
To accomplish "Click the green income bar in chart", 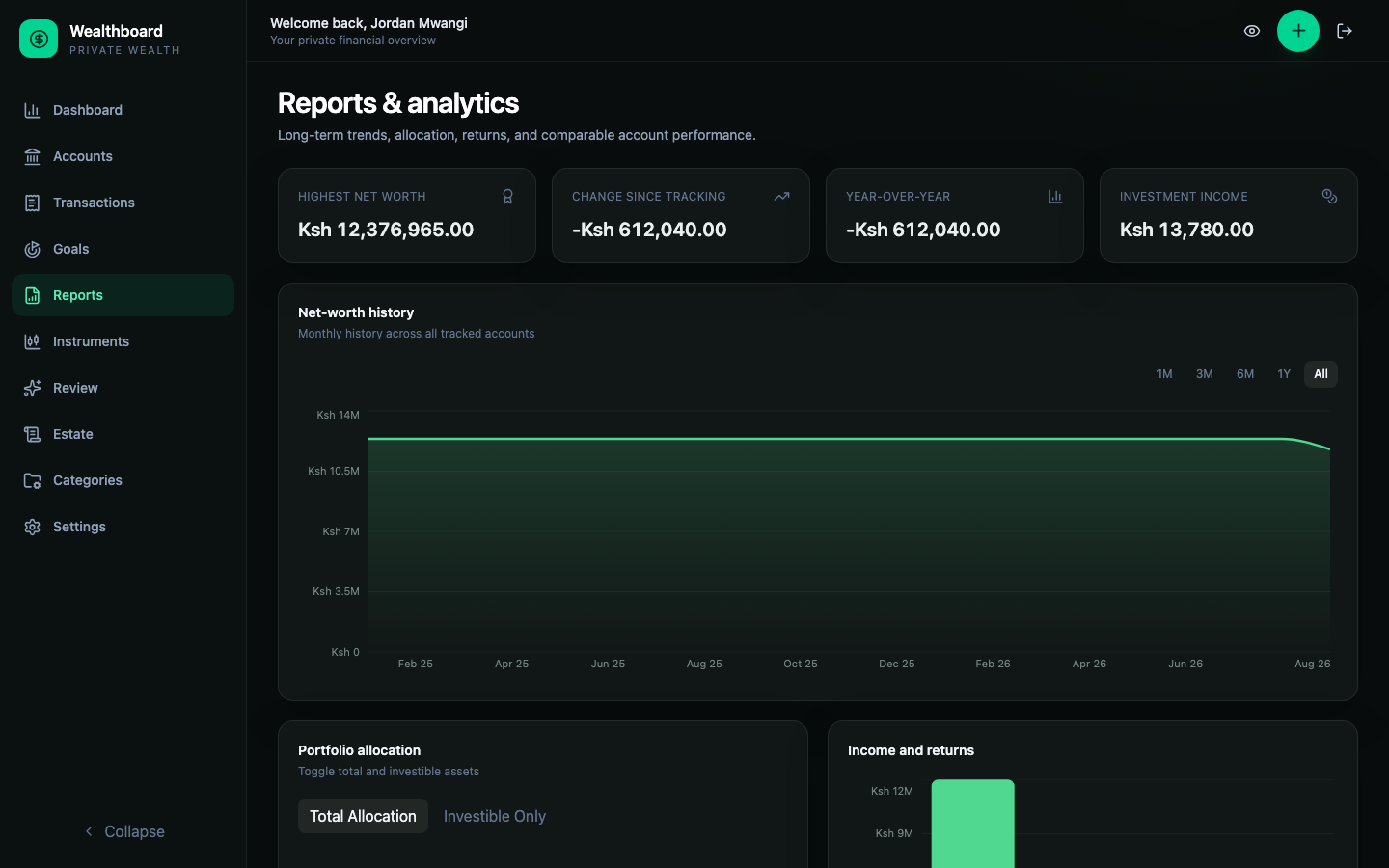I will (x=972, y=824).
